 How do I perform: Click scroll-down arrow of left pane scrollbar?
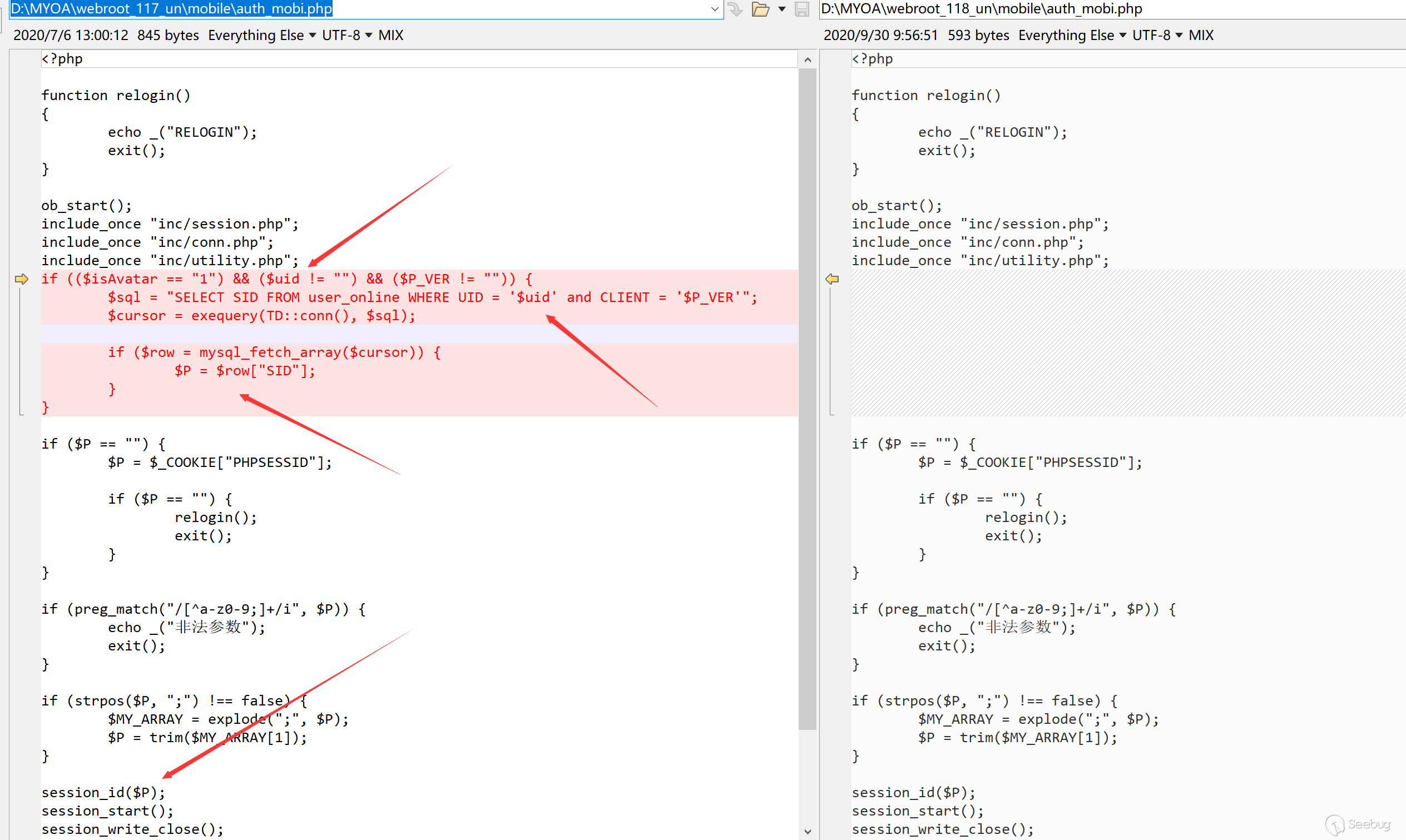(808, 831)
